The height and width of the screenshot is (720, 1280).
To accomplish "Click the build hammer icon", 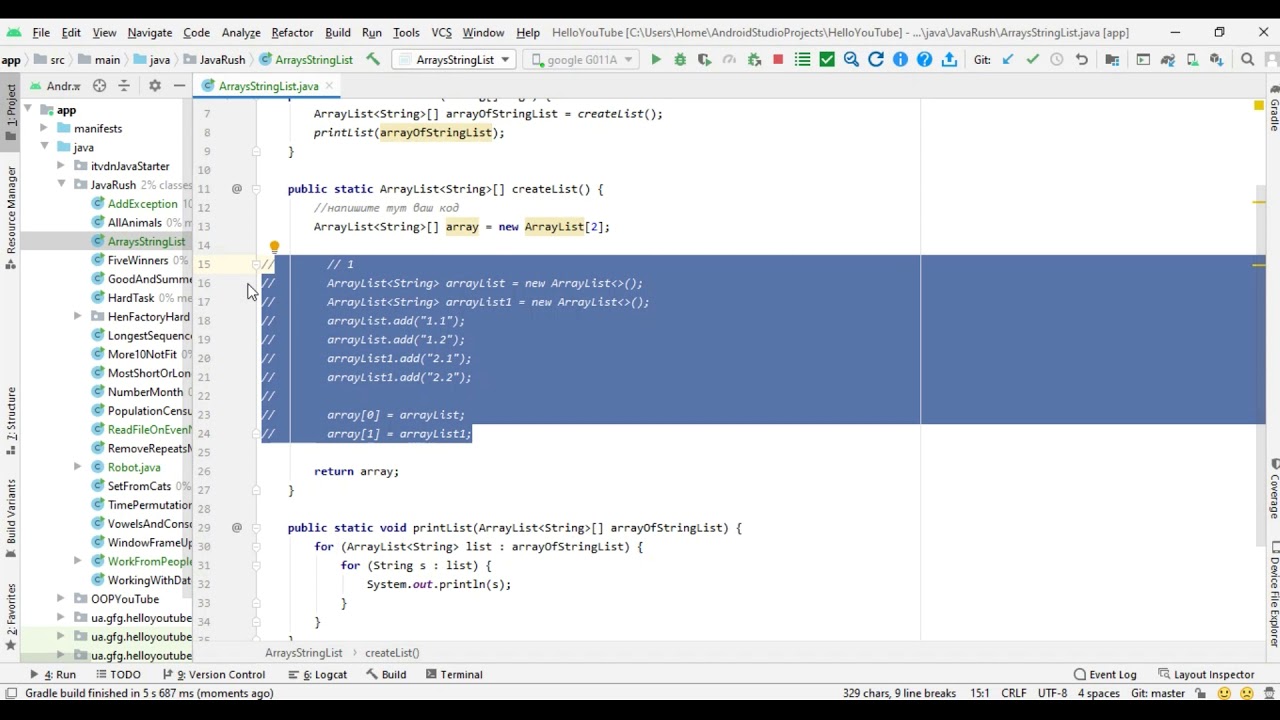I will 373,60.
